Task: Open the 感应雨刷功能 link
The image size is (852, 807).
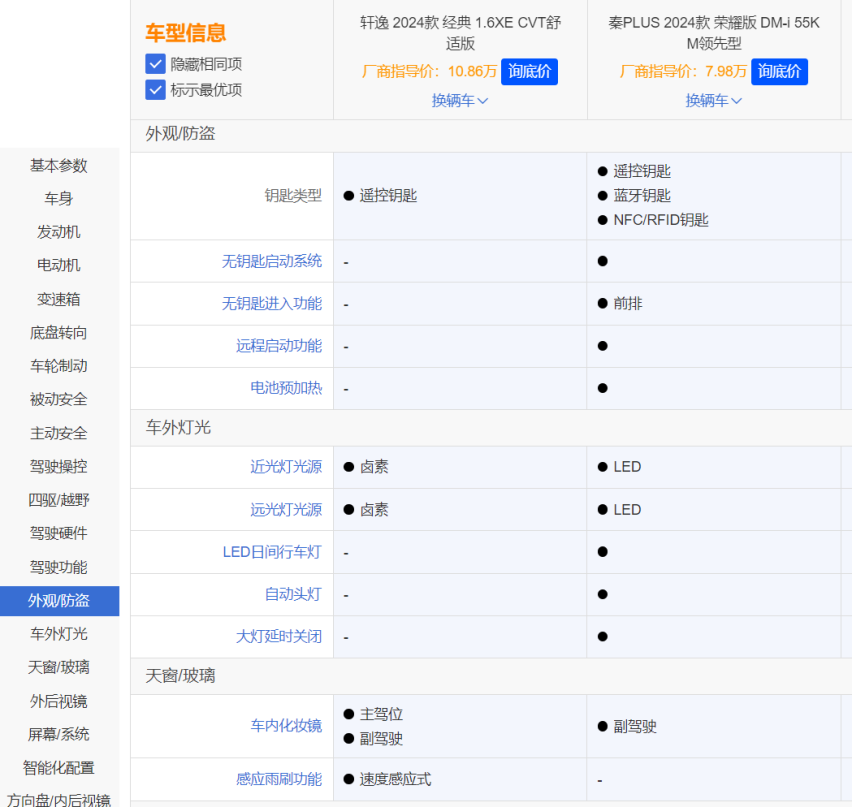Action: pyautogui.click(x=279, y=779)
